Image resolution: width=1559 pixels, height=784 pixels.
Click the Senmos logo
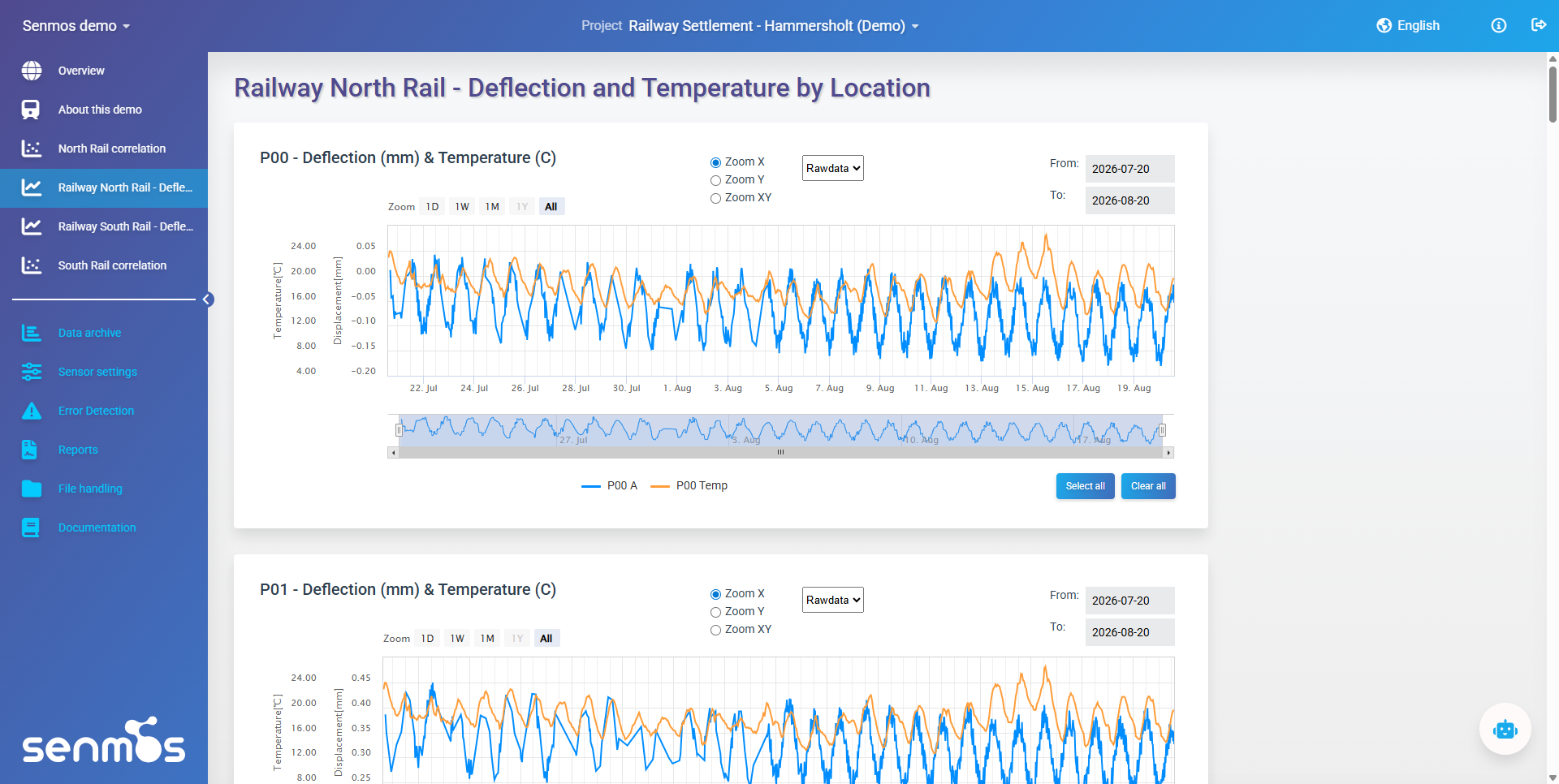[x=104, y=740]
